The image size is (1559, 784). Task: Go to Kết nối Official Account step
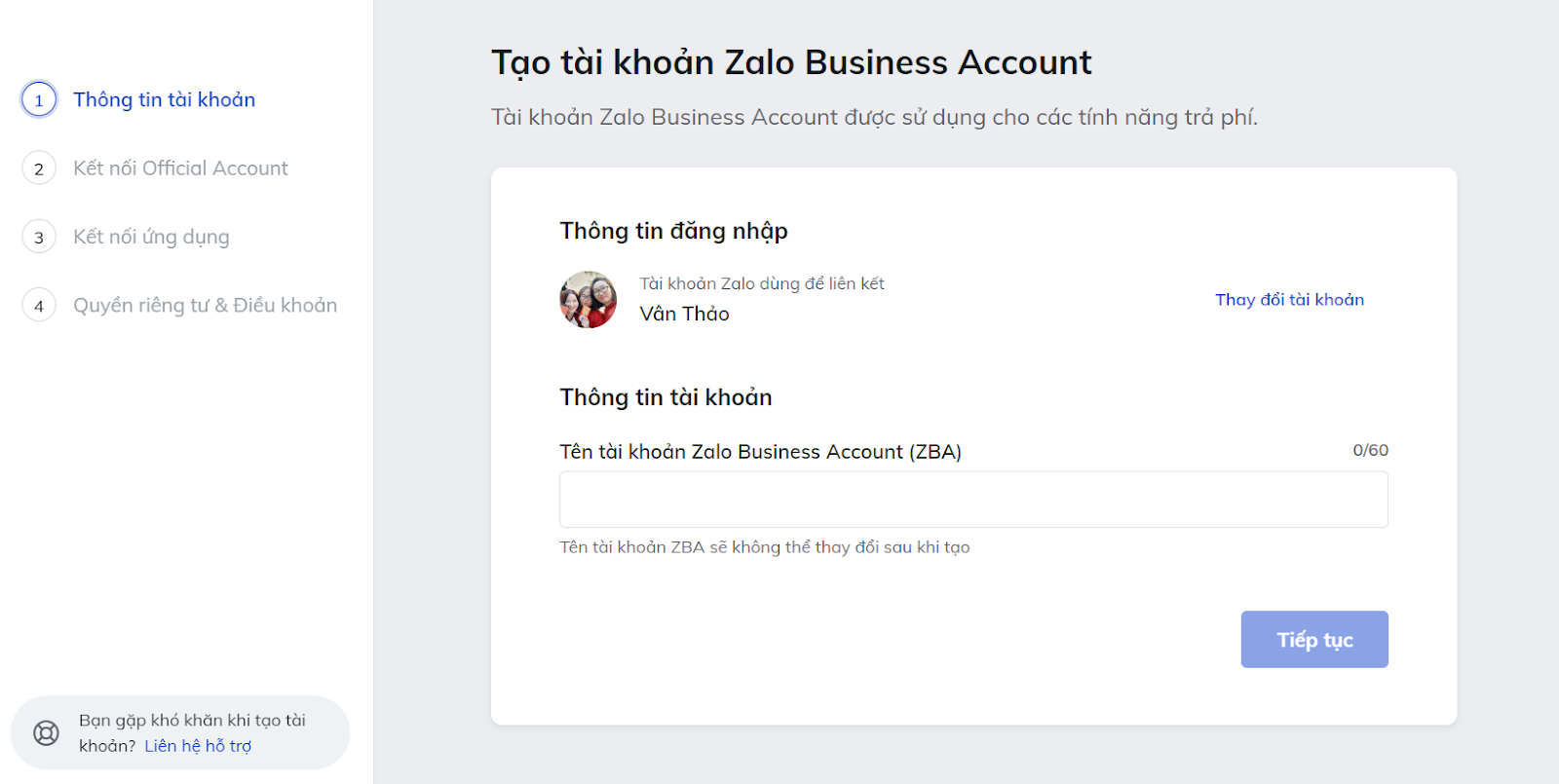pos(180,168)
